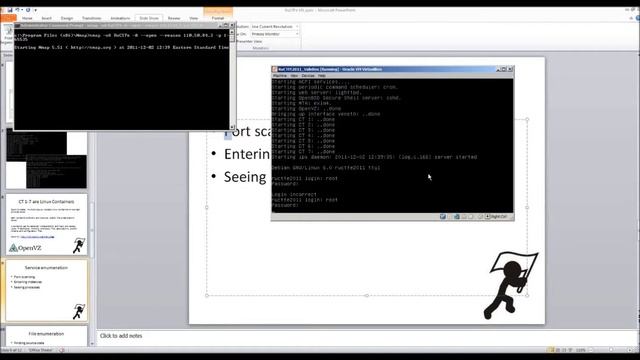The height and width of the screenshot is (360, 640).
Task: Click the Command Prompt scrollbar up arrow
Action: pyautogui.click(x=232, y=32)
